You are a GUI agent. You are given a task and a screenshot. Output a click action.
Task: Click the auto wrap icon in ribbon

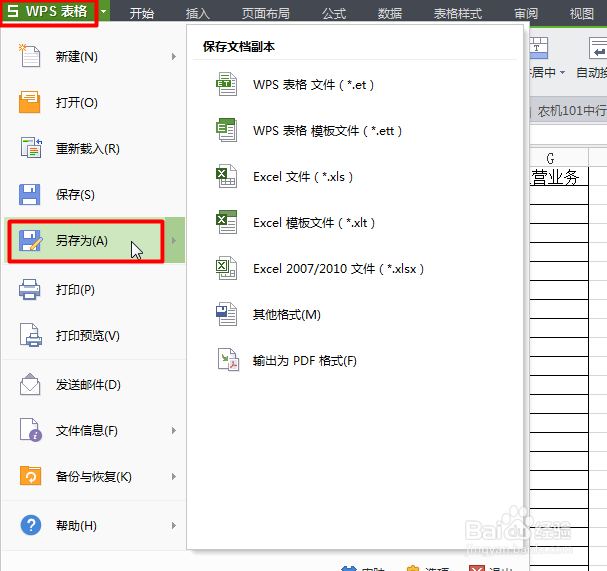tap(598, 48)
